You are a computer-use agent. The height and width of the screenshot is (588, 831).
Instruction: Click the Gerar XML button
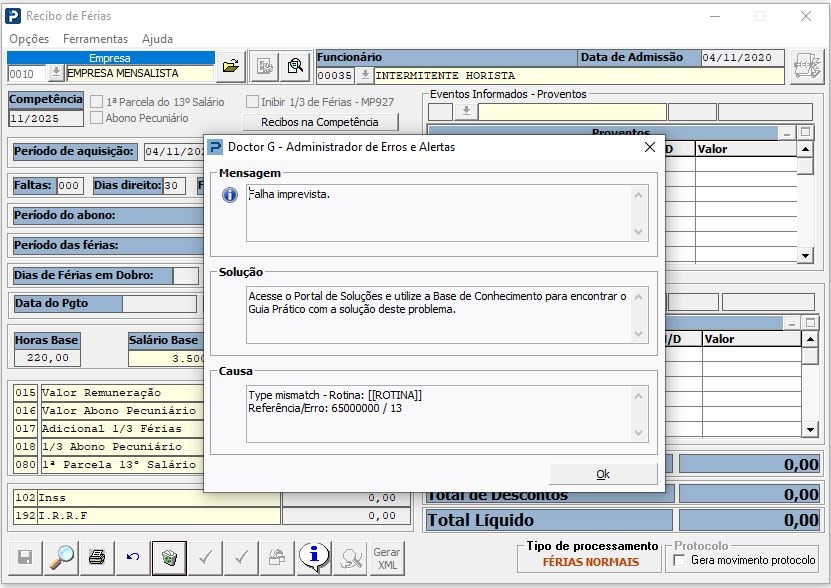pyautogui.click(x=386, y=558)
